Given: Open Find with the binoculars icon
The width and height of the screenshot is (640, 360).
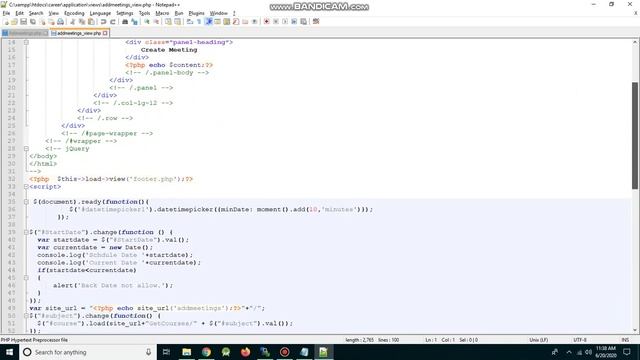Looking at the screenshot, I should 125,21.
